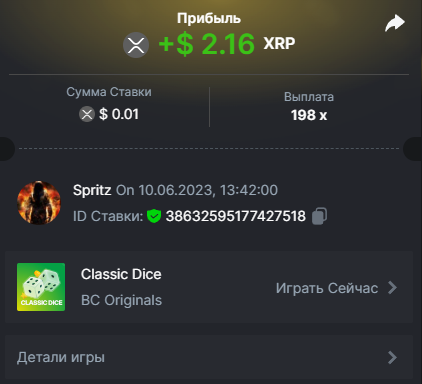Click the large XRP coin icon
Viewport: 422px width, 384px height.
coord(136,45)
